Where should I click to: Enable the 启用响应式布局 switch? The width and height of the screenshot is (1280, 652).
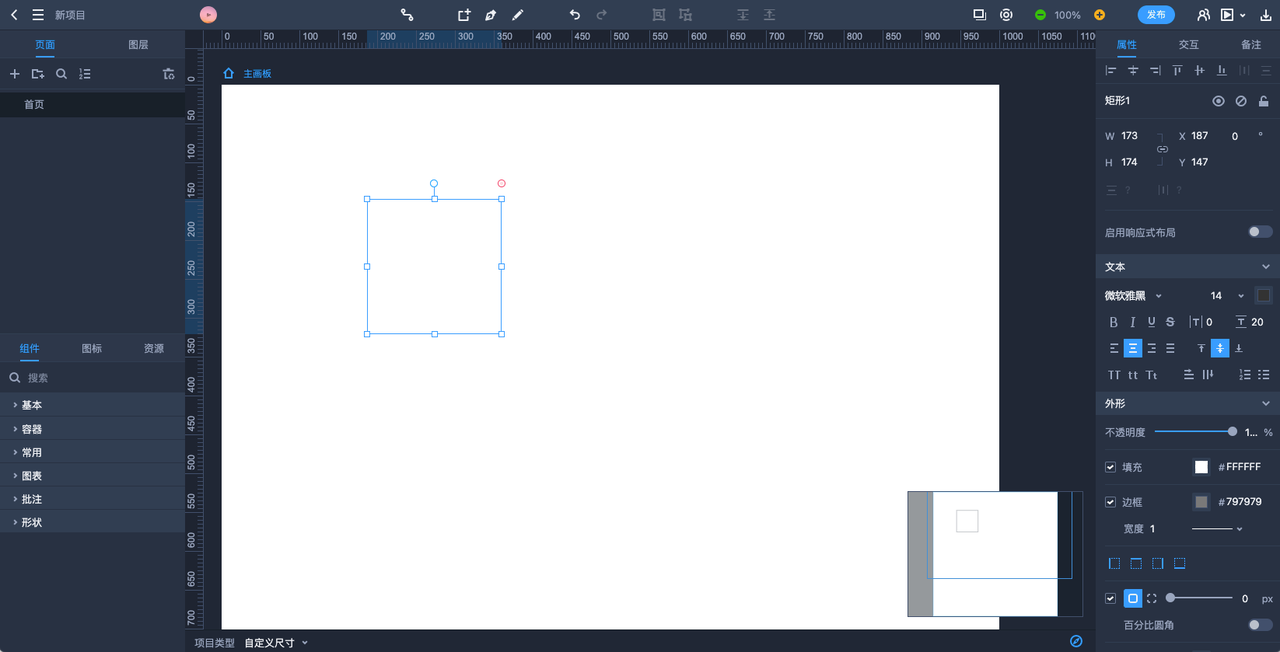(1260, 232)
